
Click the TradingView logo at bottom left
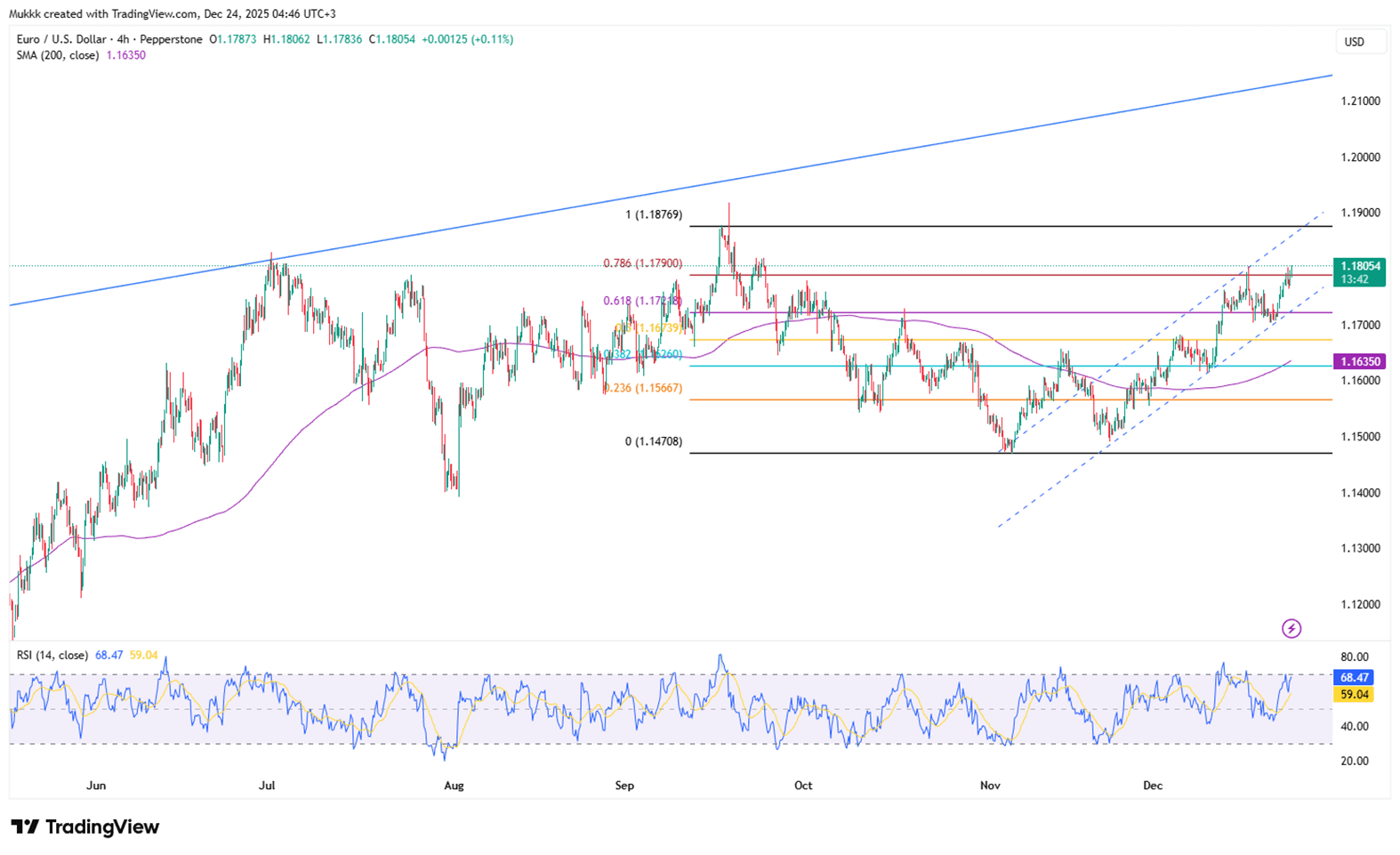click(x=85, y=827)
